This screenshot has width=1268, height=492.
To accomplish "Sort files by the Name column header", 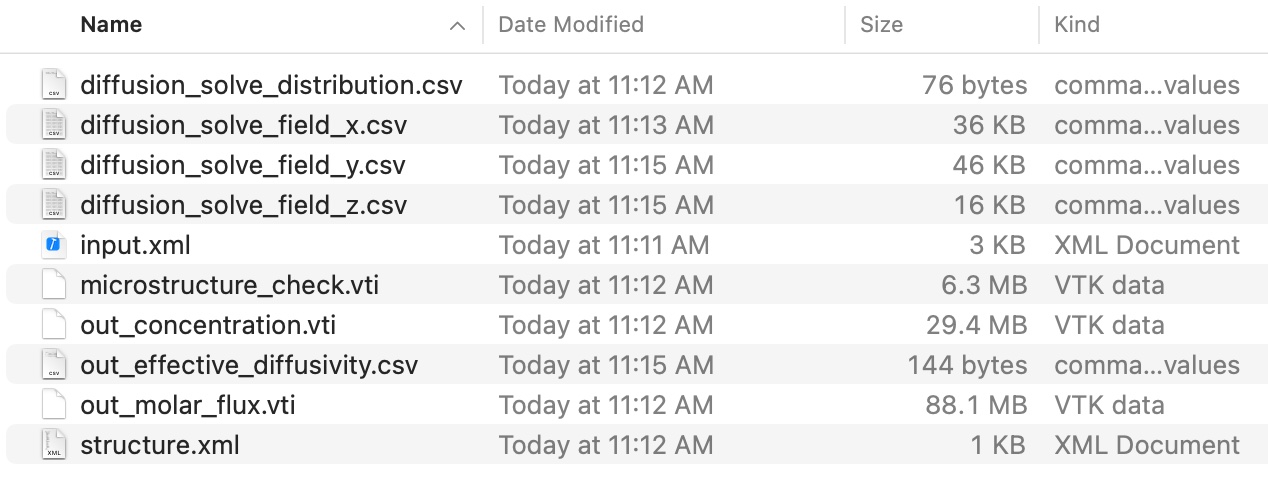I will coord(110,25).
